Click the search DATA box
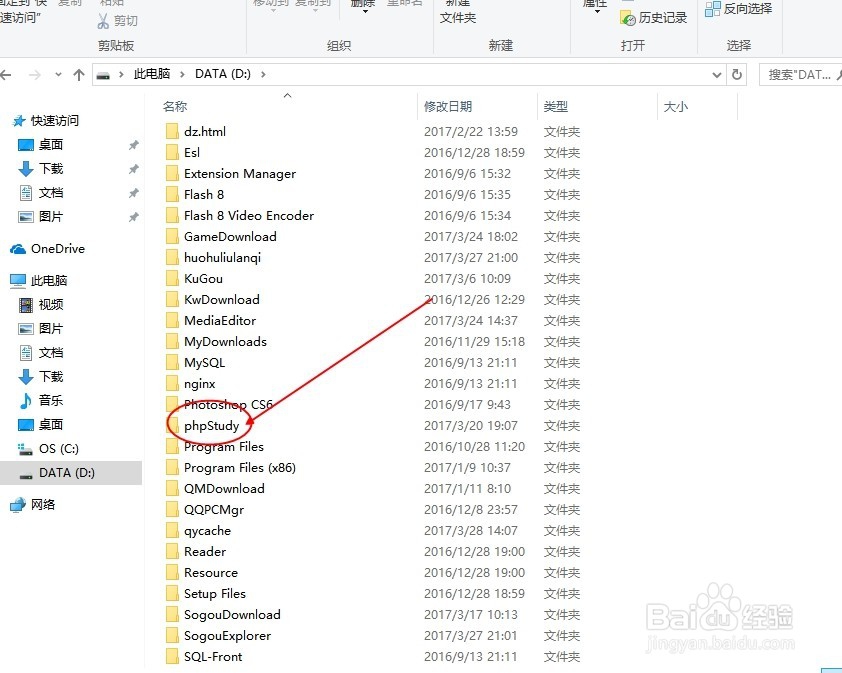 800,75
